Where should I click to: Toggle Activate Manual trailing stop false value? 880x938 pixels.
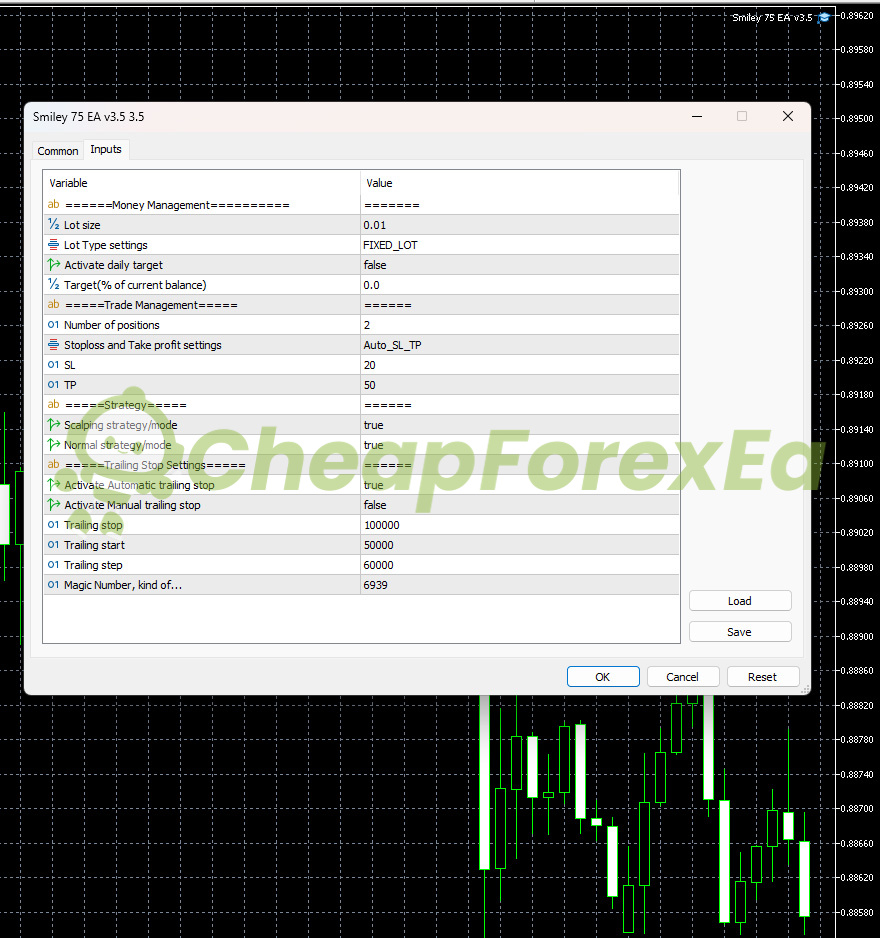(519, 505)
